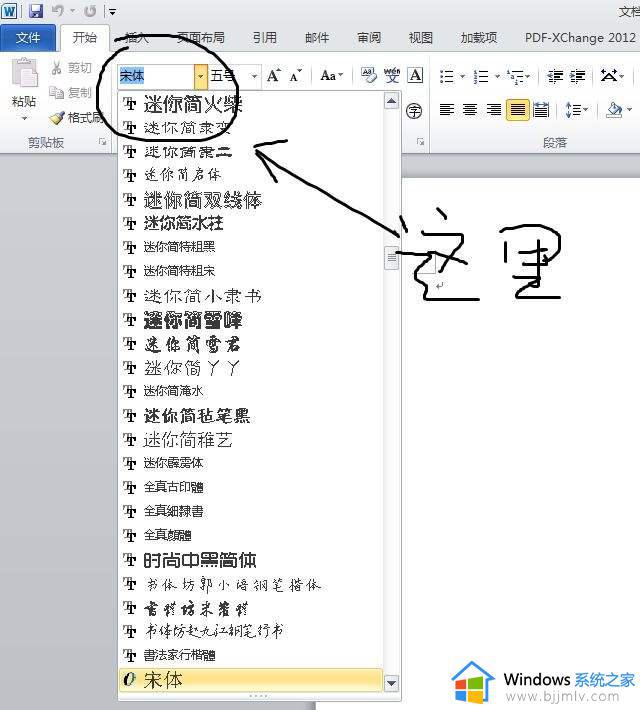Select highlighted 宋体 font entry
Image resolution: width=640 pixels, height=710 pixels.
pyautogui.click(x=250, y=680)
